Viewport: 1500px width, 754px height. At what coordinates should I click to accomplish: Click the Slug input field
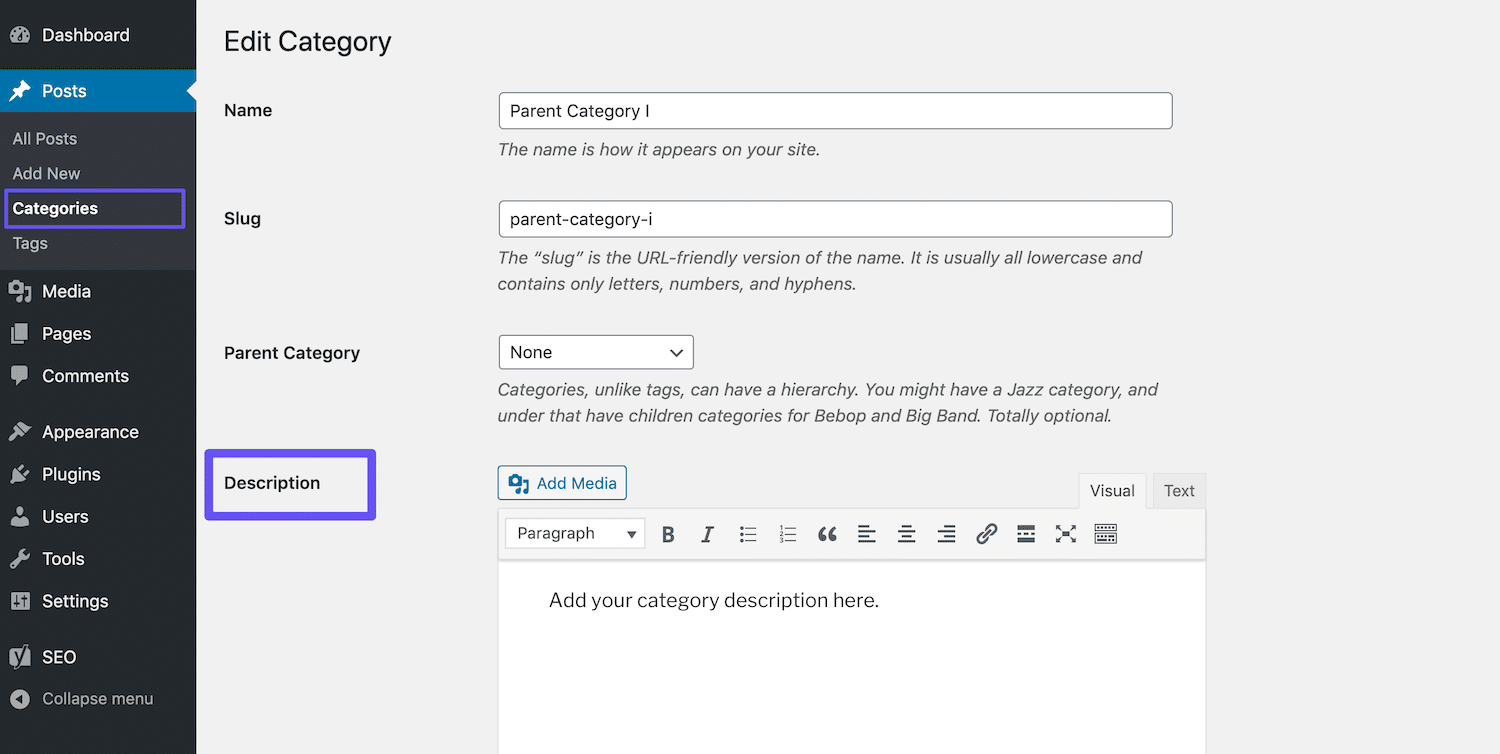(x=835, y=219)
